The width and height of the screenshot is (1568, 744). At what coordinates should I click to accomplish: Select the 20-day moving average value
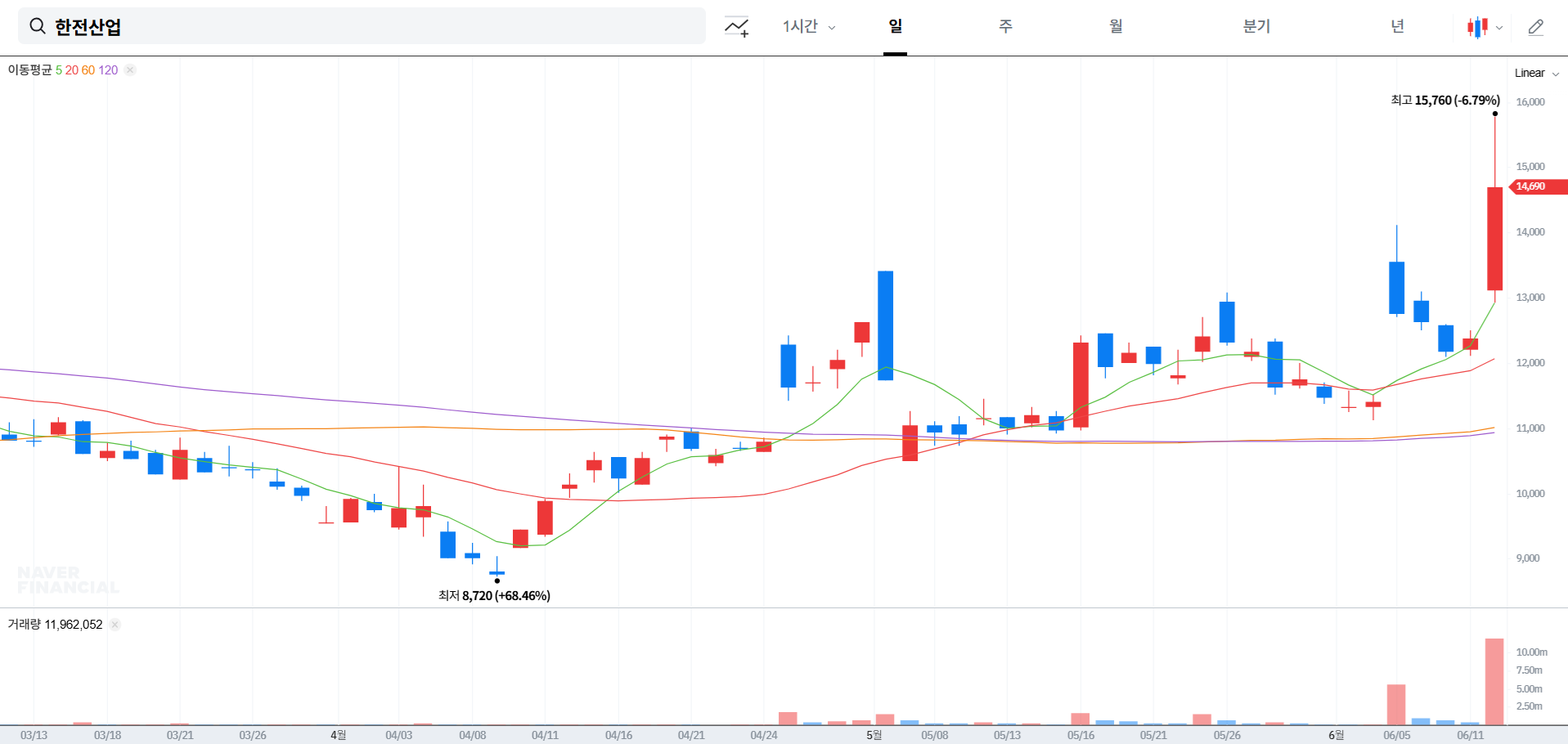tap(72, 70)
